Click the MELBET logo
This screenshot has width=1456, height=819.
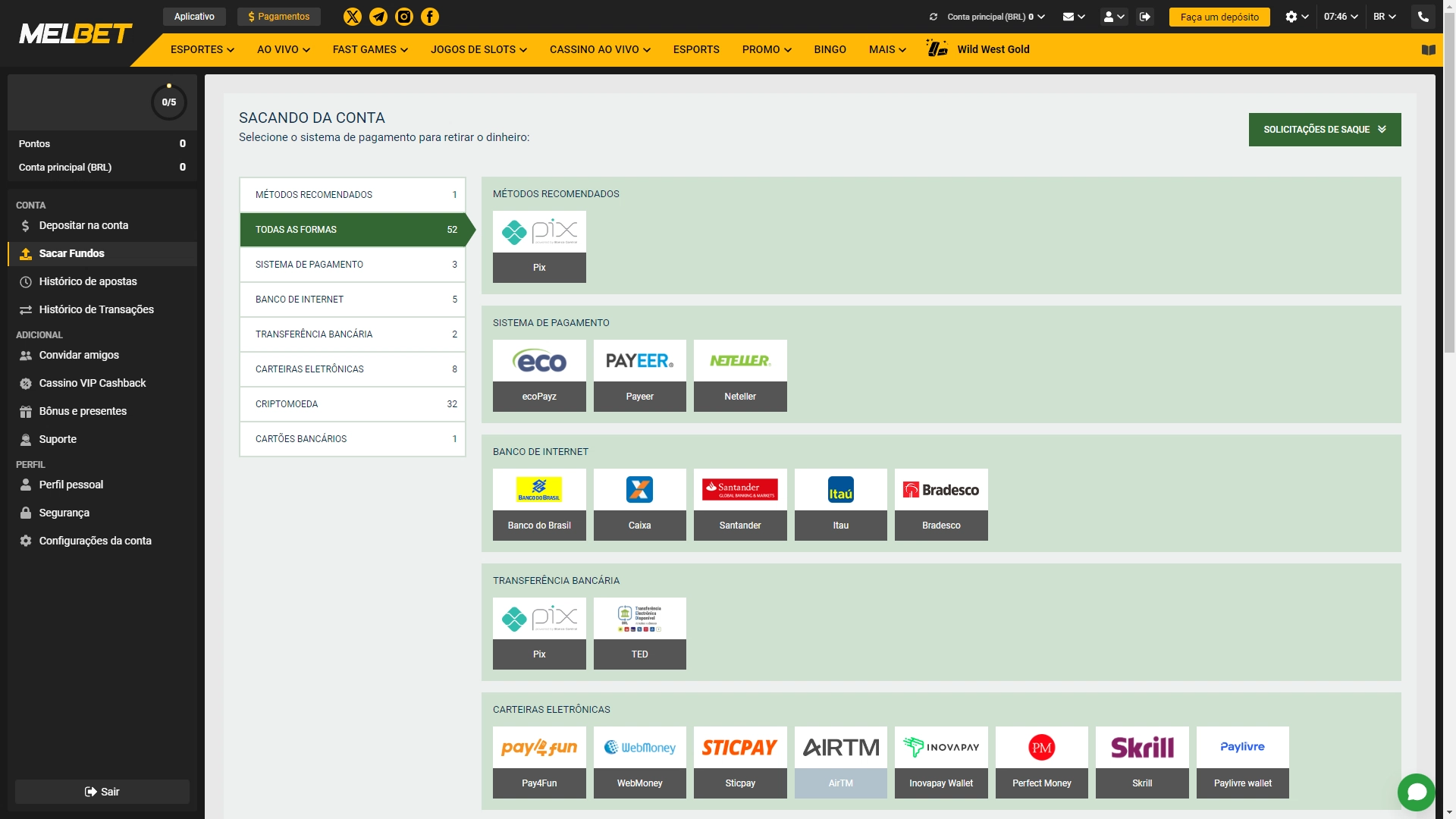[x=75, y=34]
